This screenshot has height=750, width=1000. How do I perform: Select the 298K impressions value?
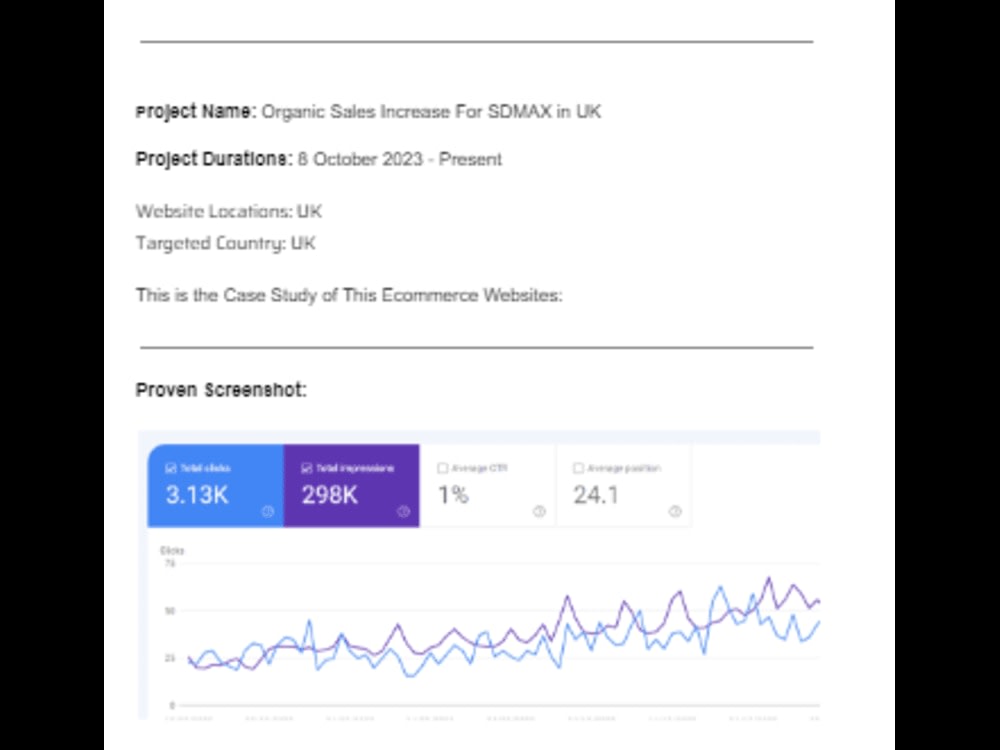330,495
